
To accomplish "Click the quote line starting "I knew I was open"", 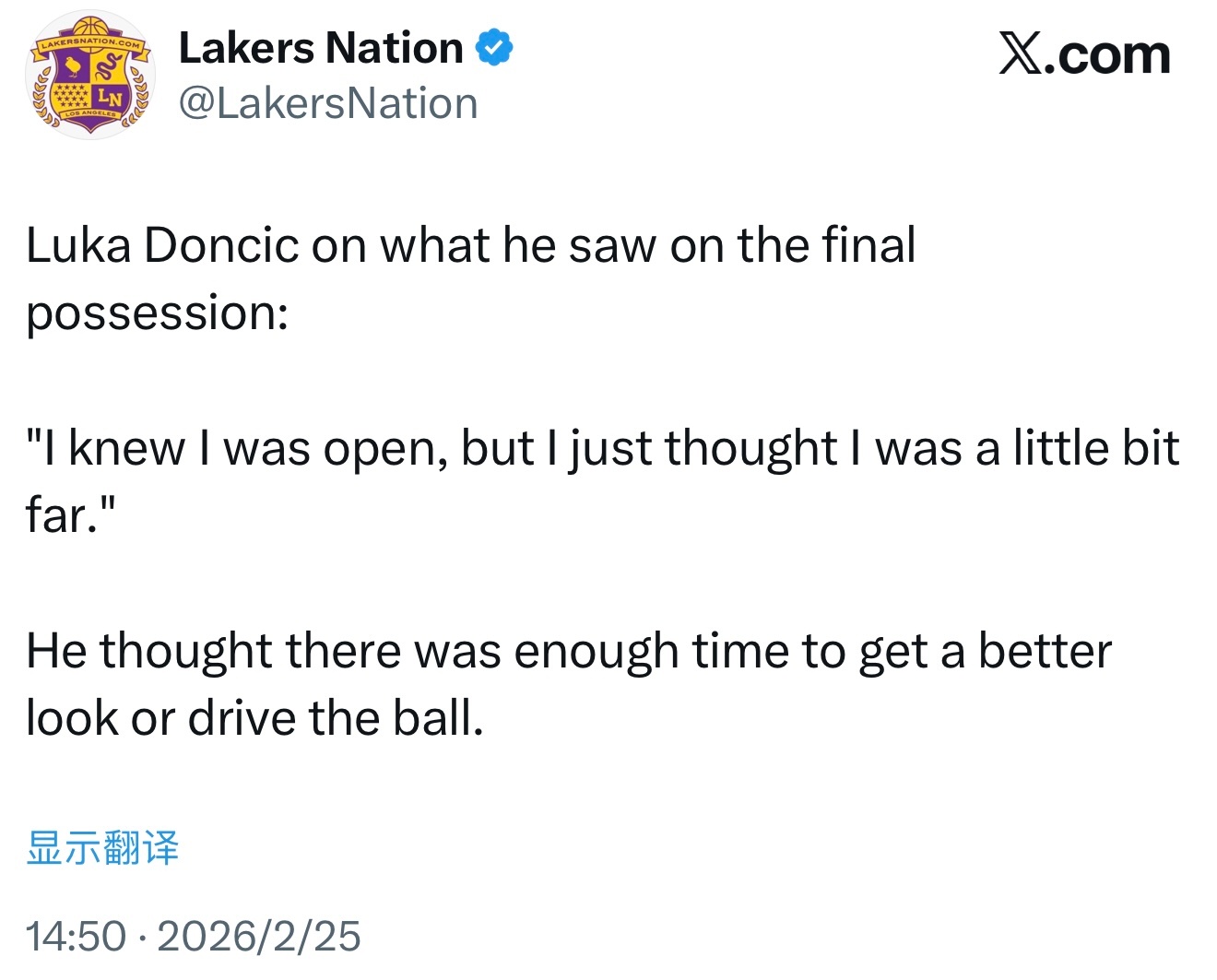I will [602, 448].
